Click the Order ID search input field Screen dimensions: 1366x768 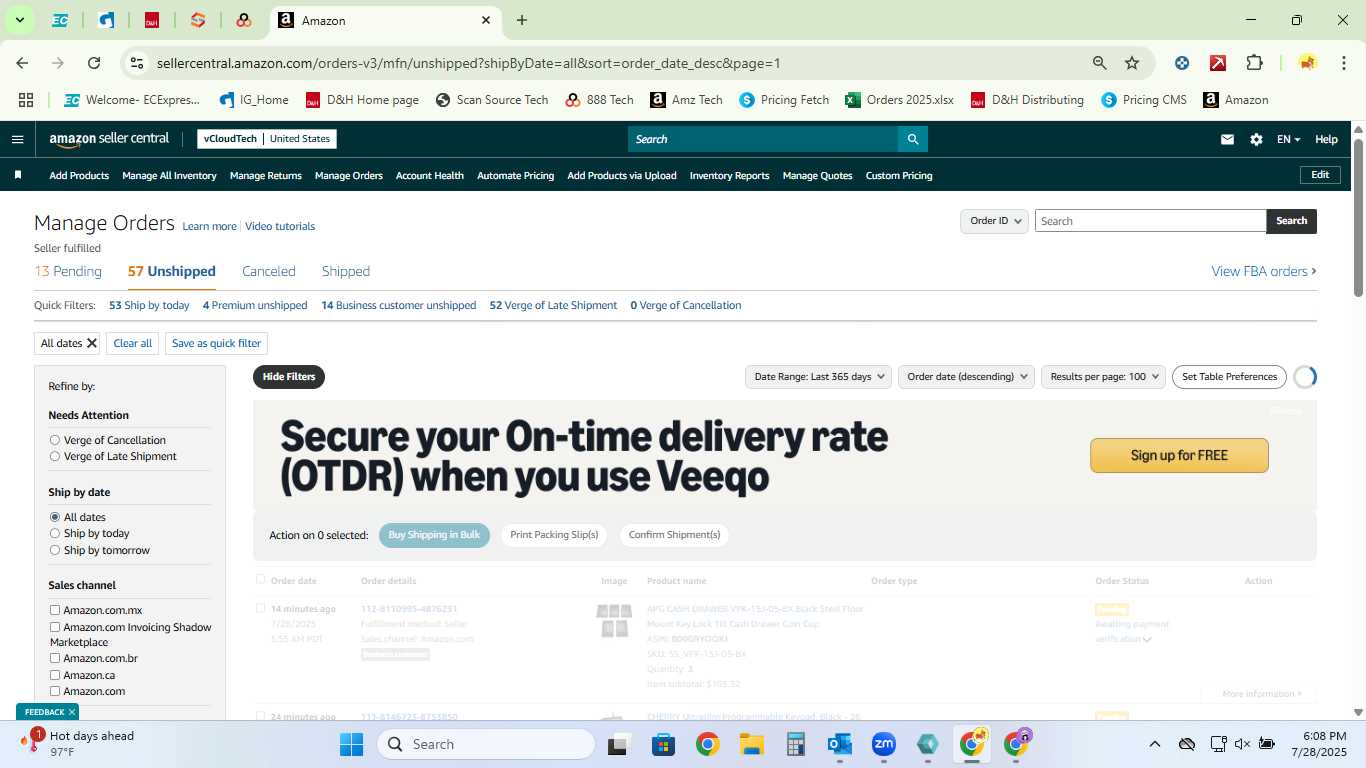coord(1150,221)
